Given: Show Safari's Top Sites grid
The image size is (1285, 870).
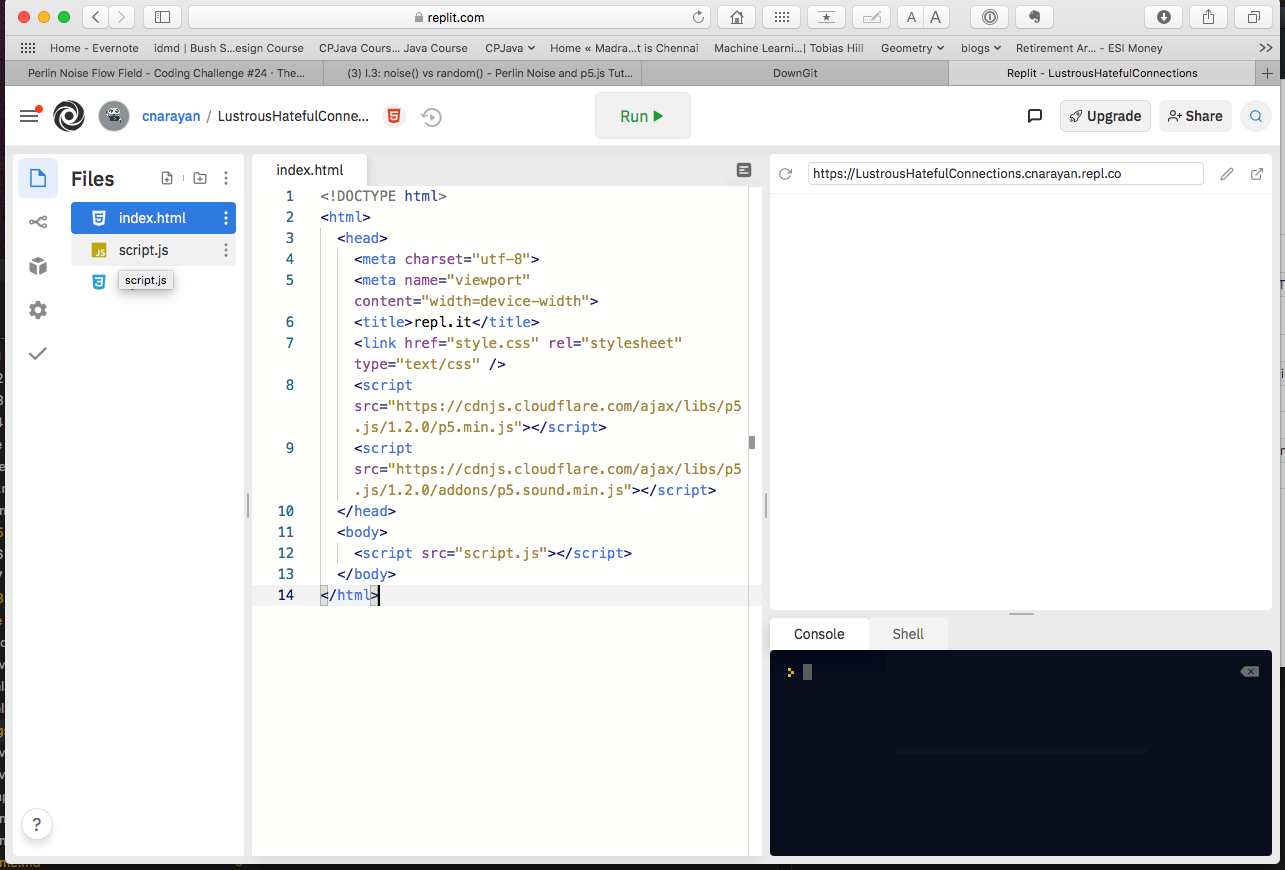Looking at the screenshot, I should (x=781, y=17).
